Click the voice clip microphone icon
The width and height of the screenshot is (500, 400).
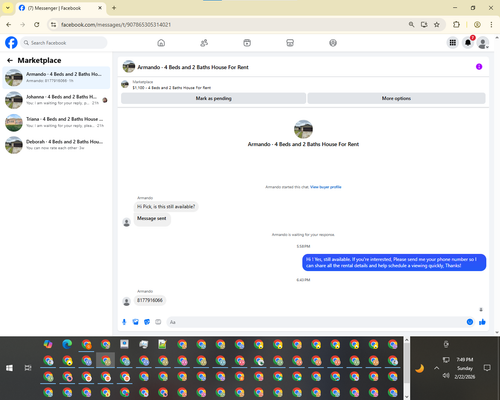click(x=124, y=322)
